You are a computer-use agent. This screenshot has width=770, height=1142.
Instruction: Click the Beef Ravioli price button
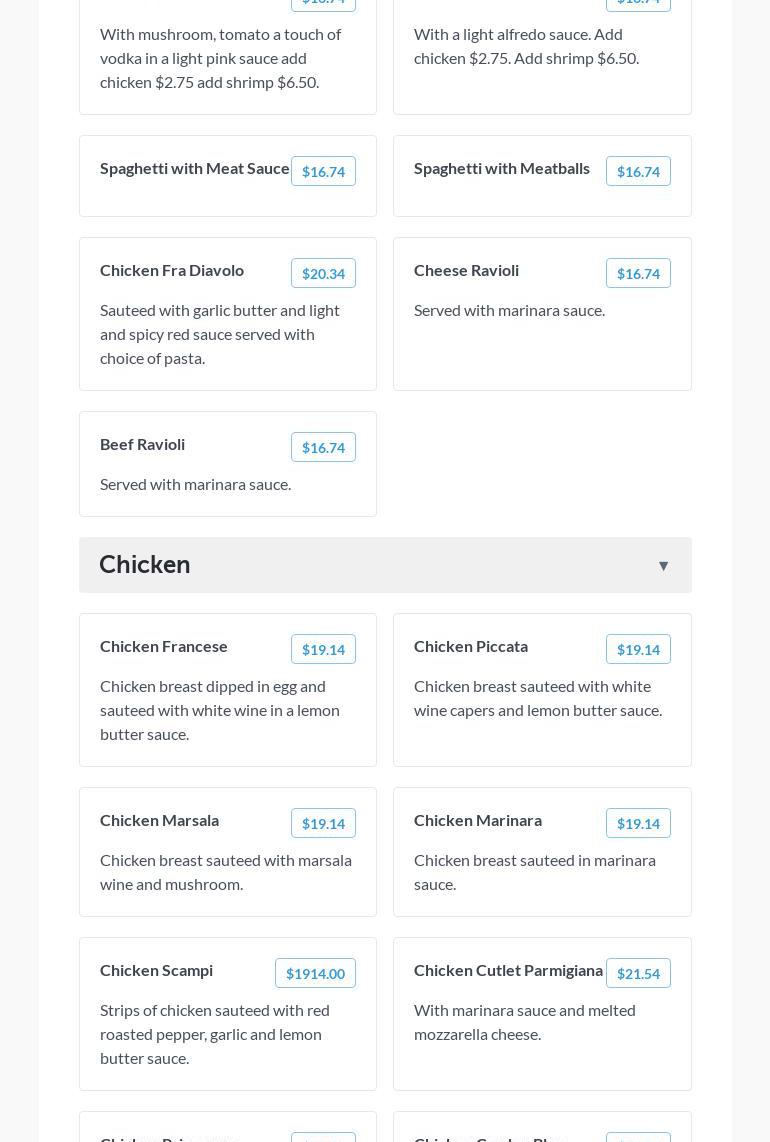click(x=323, y=448)
